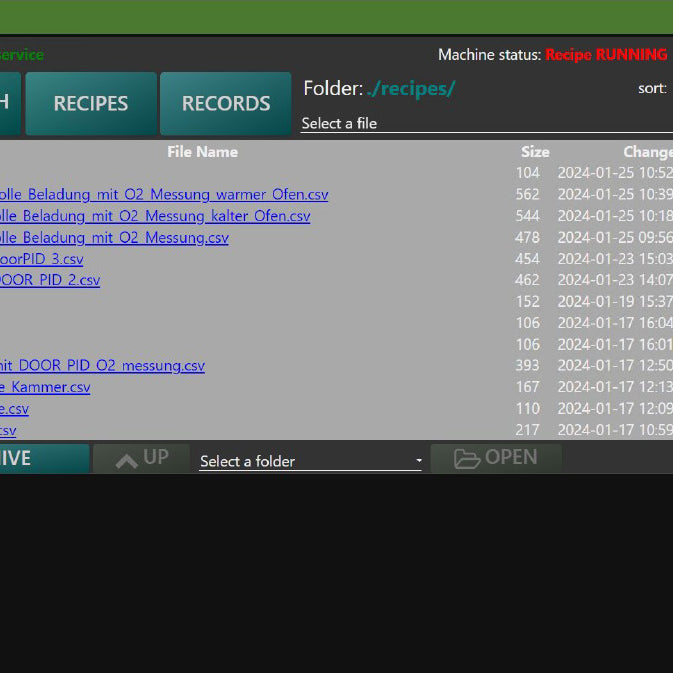Click the chevron icon on the UP button
The width and height of the screenshot is (673, 673).
coord(127,461)
